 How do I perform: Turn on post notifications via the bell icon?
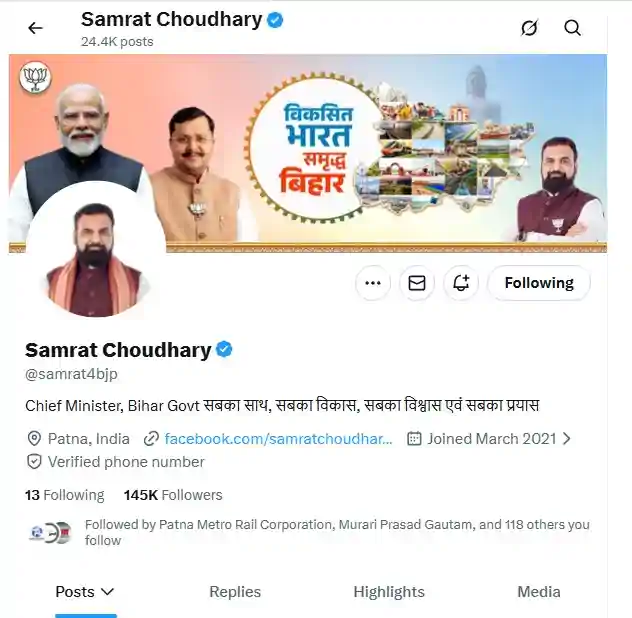point(461,283)
